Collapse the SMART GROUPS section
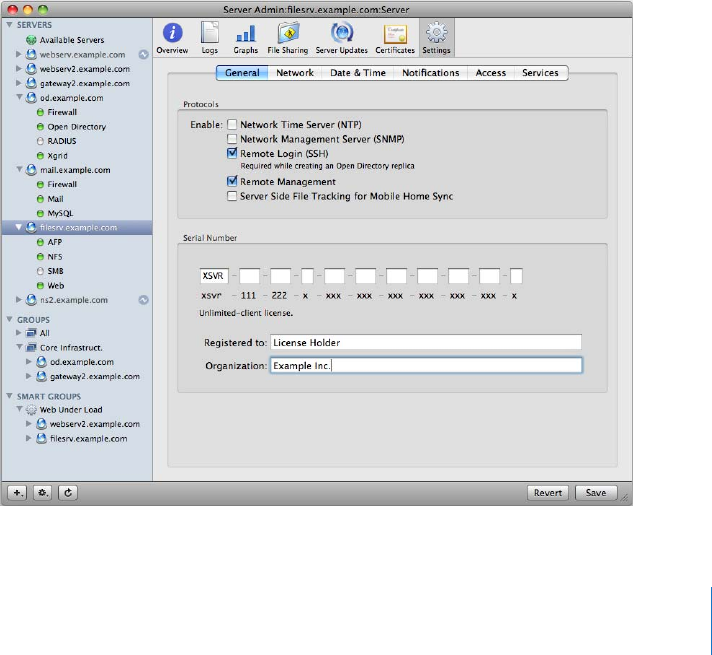Screen dimensions: 712x655 click(10, 396)
